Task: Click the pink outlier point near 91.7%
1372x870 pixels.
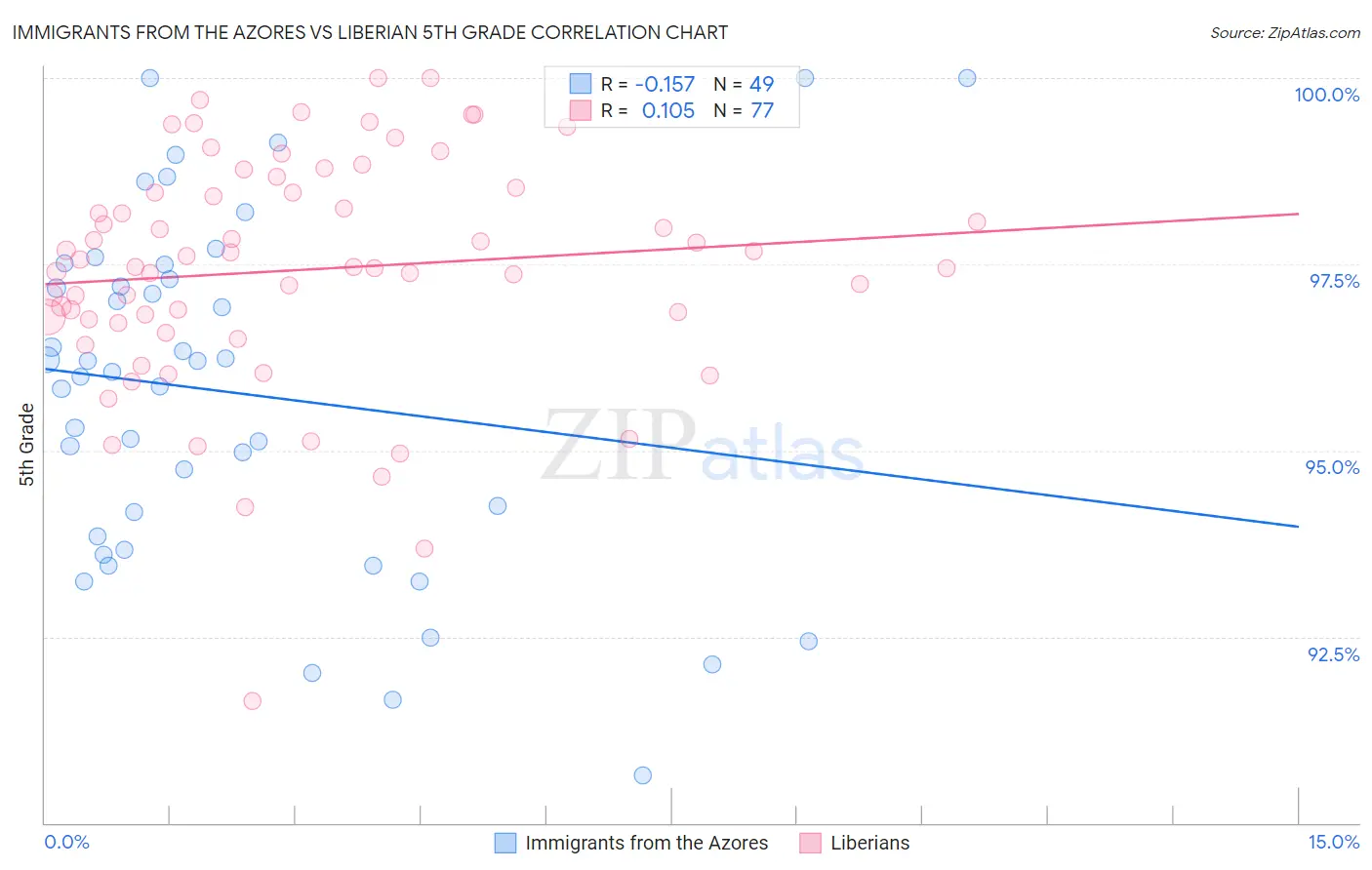Action: tap(252, 700)
